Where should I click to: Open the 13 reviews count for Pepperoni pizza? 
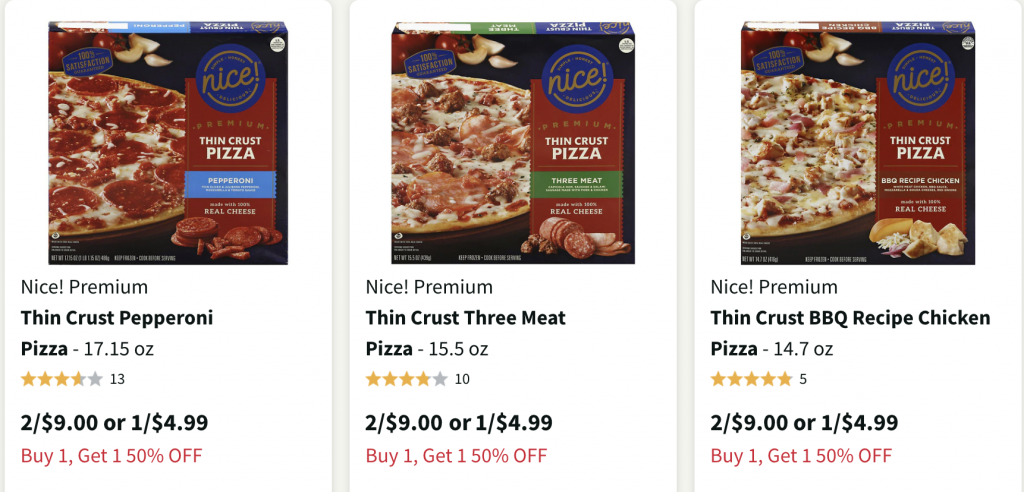[117, 379]
